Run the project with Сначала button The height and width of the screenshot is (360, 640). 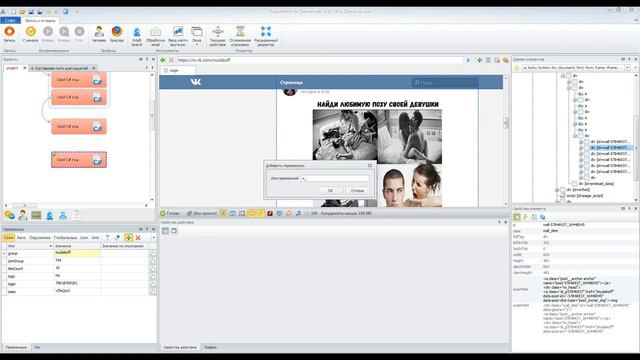coord(31,34)
